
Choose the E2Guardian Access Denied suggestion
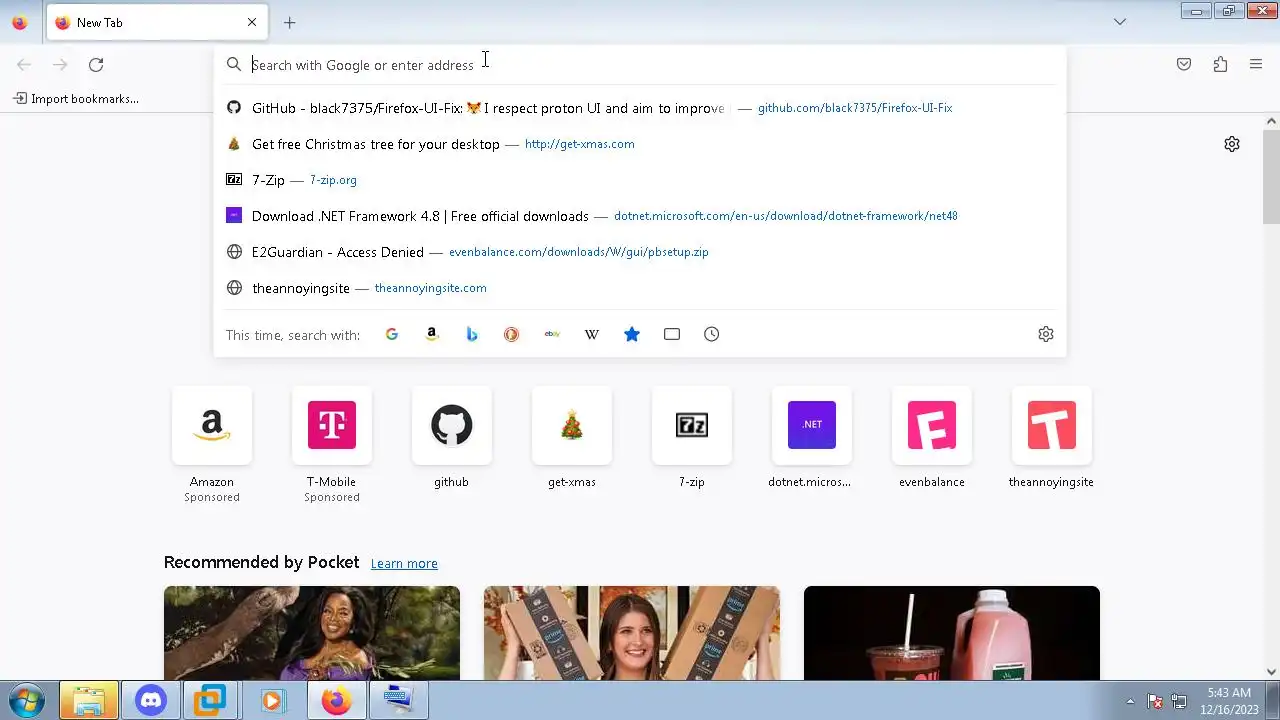click(x=640, y=252)
